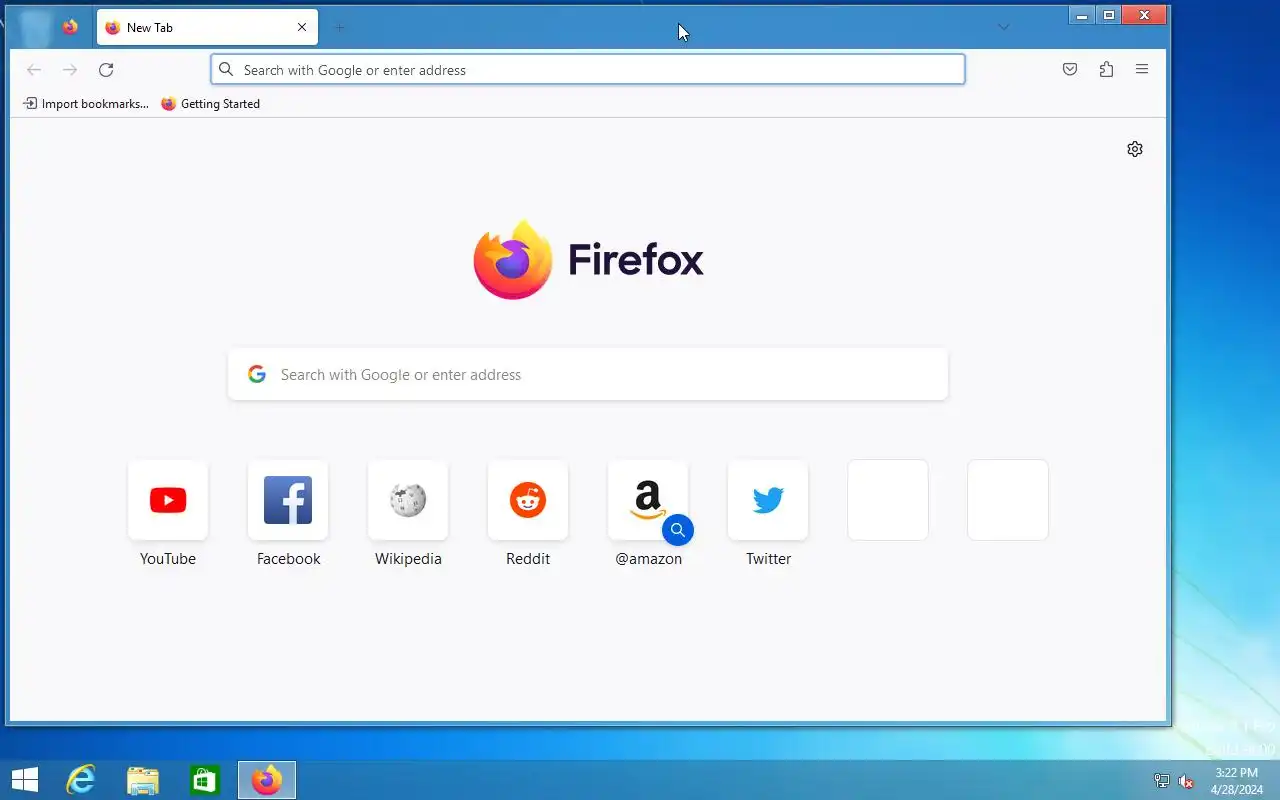
Task: Open new tab personalize gear icon
Action: [1135, 149]
